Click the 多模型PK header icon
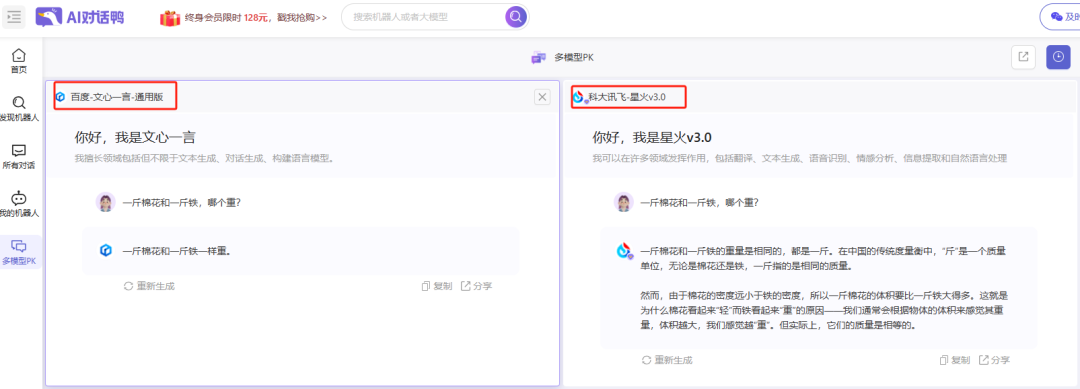Image resolution: width=1080 pixels, height=389 pixels. pyautogui.click(x=539, y=58)
